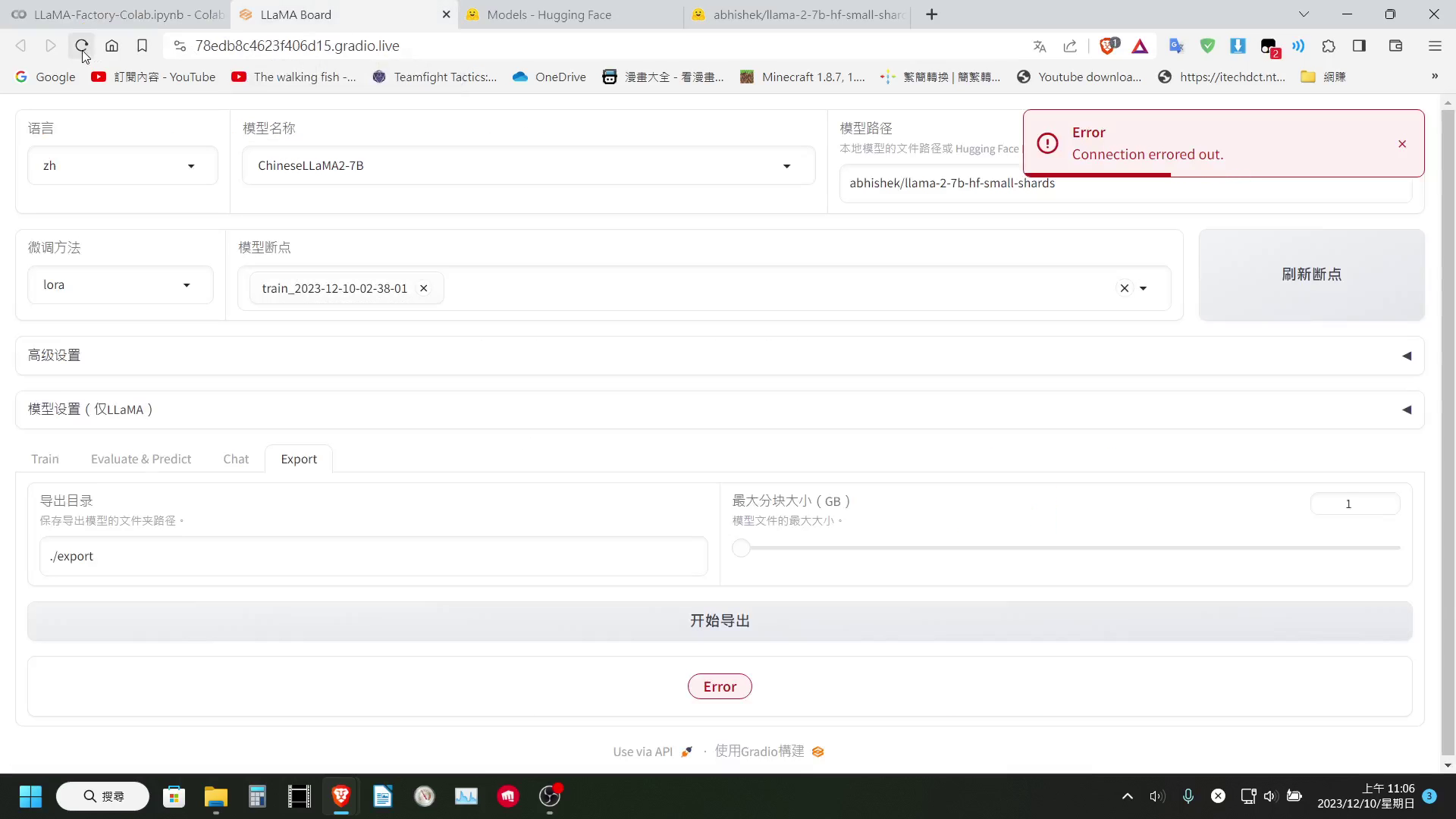The height and width of the screenshot is (819, 1456).
Task: Switch to LLaMA-Factory-Colab.ipynb browser tab
Action: (x=118, y=14)
